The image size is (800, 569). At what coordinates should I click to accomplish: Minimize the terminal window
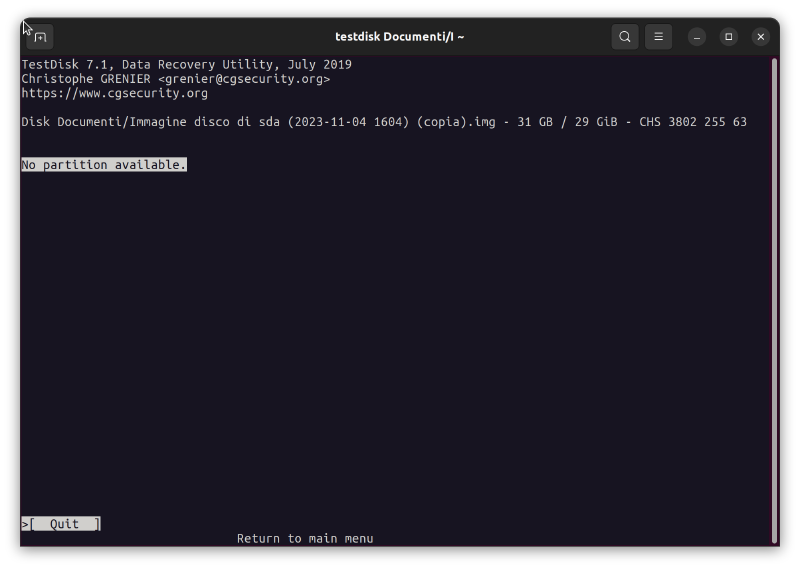[x=697, y=37]
